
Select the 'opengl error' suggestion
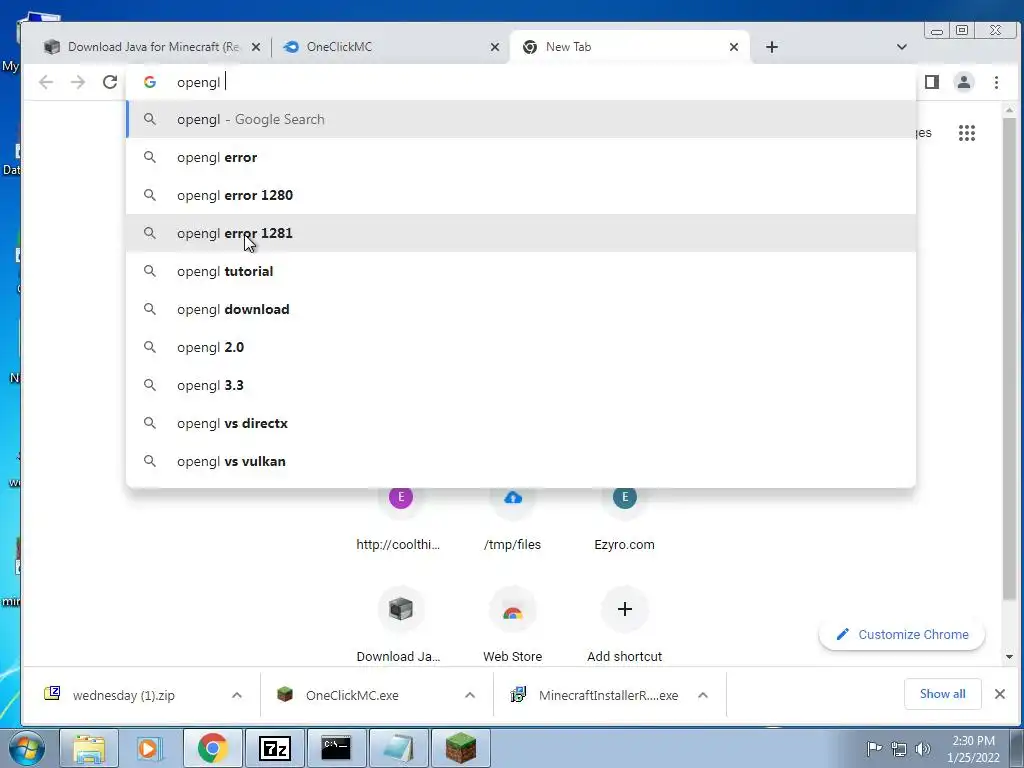tap(521, 157)
